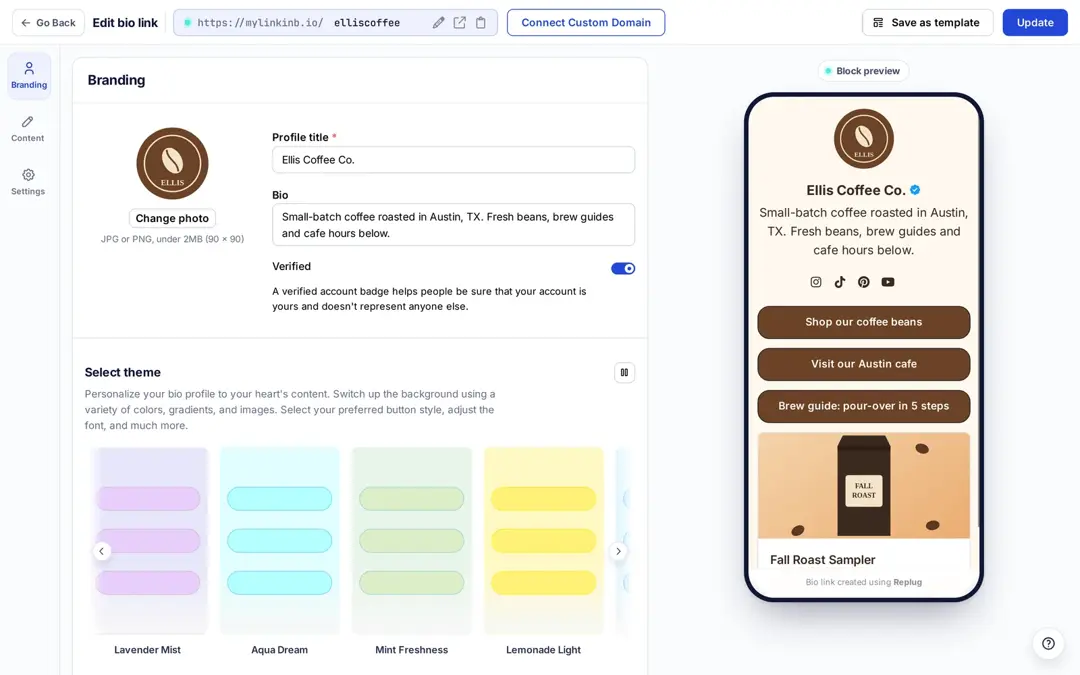Click the Pinterest icon in phone preview
This screenshot has width=1080, height=675.
pos(864,282)
